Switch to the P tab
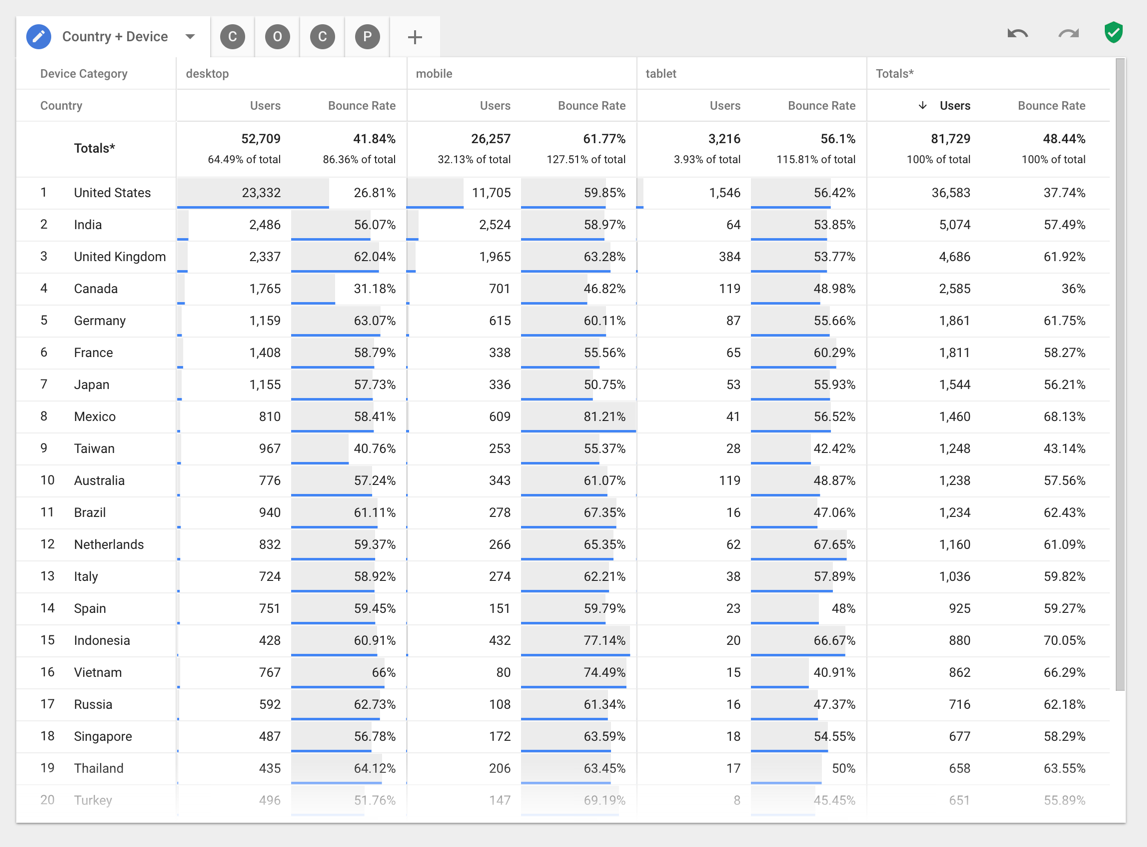 pos(367,37)
